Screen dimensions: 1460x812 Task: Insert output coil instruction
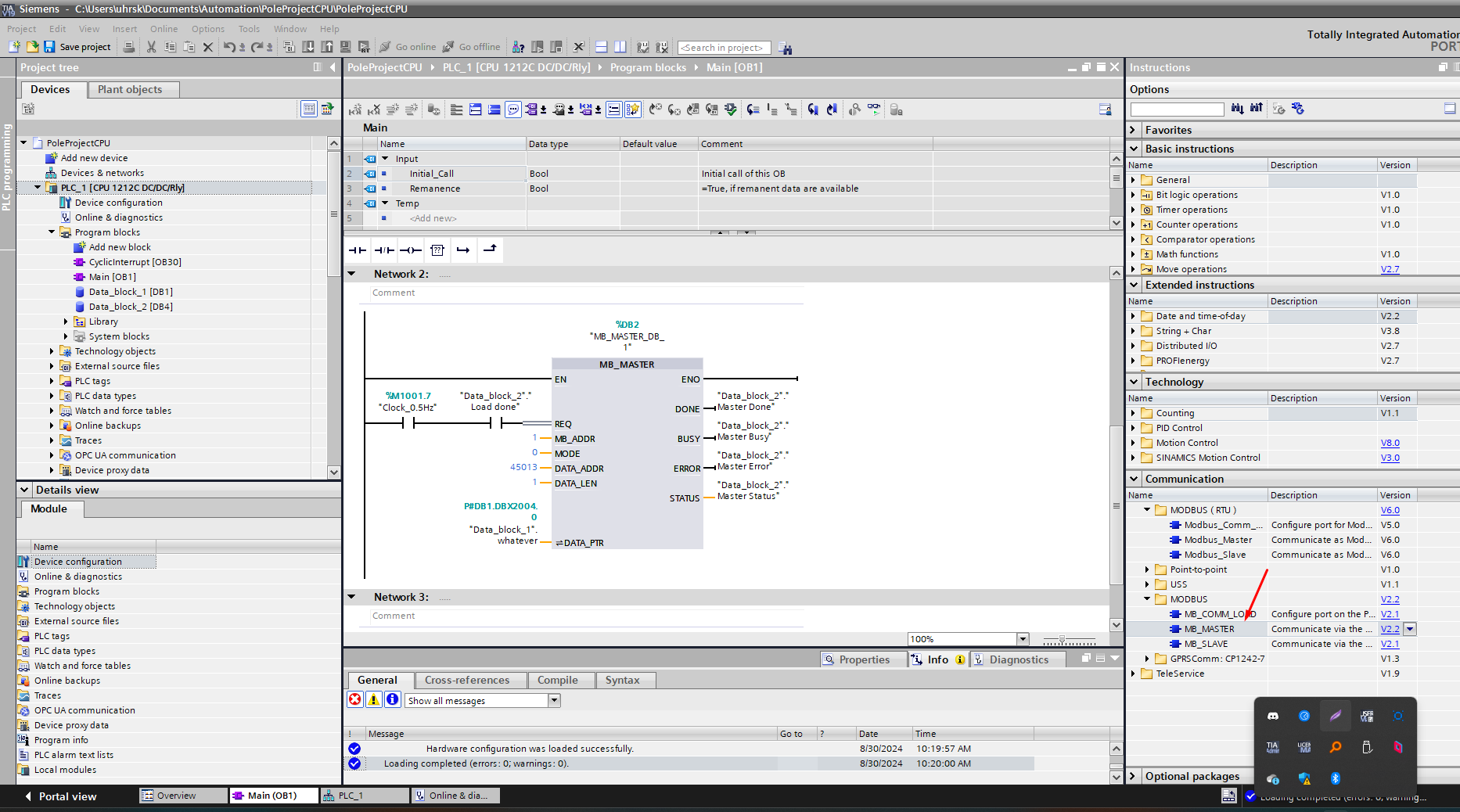(x=410, y=250)
